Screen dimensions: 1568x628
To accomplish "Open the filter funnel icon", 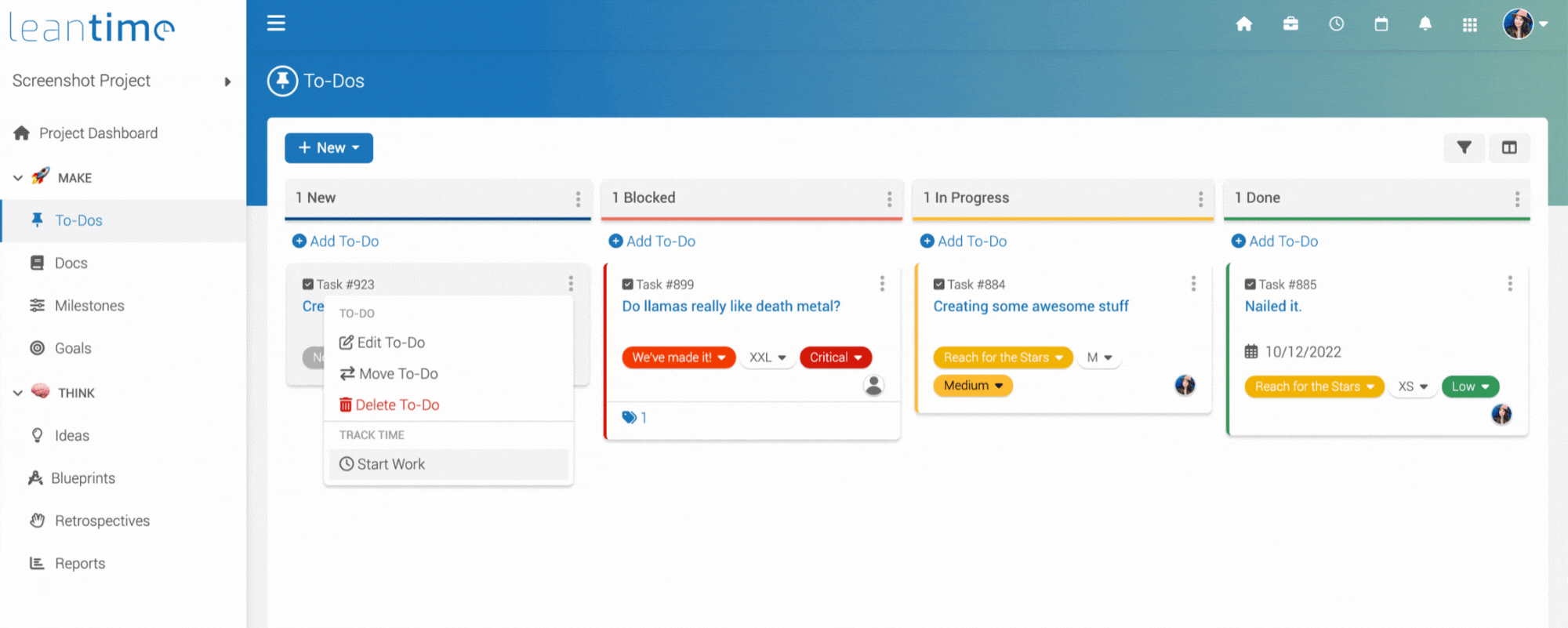I will pos(1464,147).
